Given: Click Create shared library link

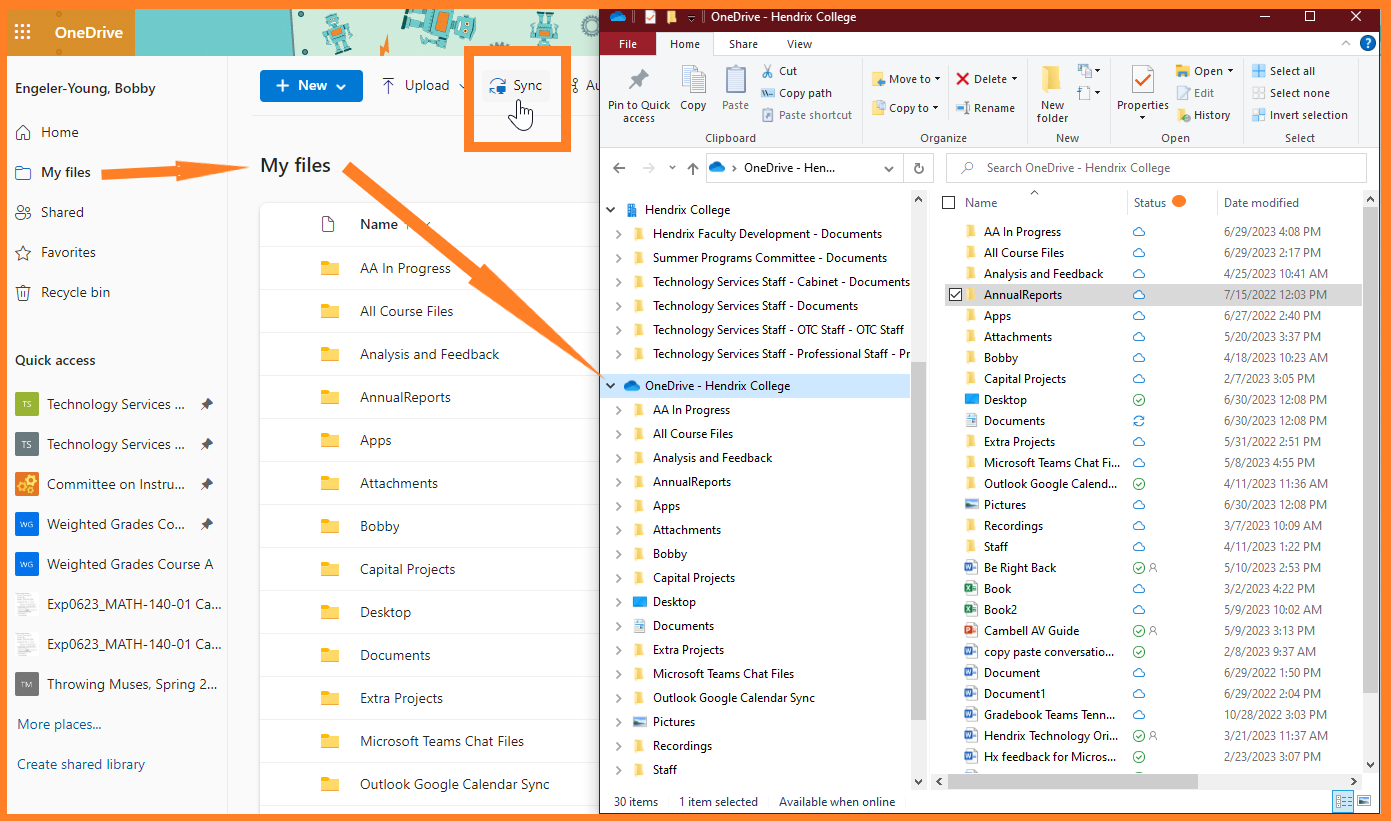Looking at the screenshot, I should [81, 764].
